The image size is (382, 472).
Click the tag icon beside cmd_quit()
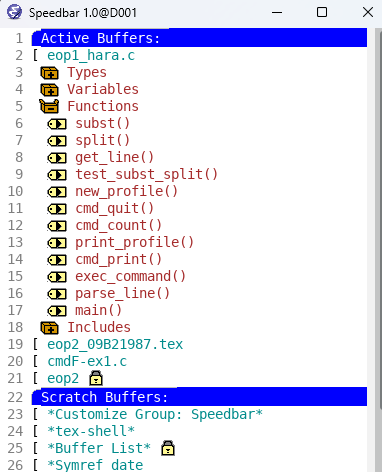57,209
